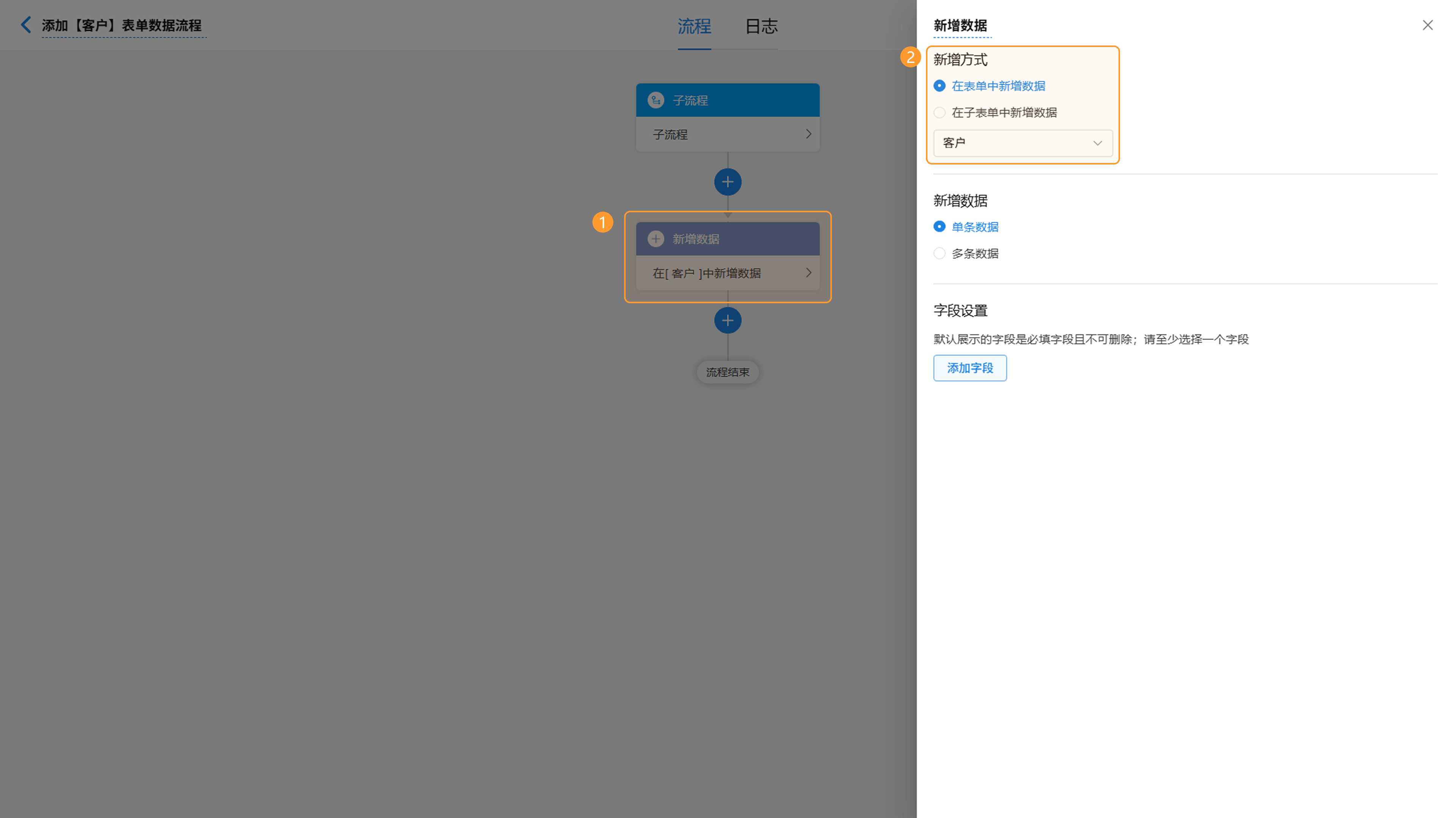Open the 客户 form dropdown
1456x818 pixels.
point(1023,143)
